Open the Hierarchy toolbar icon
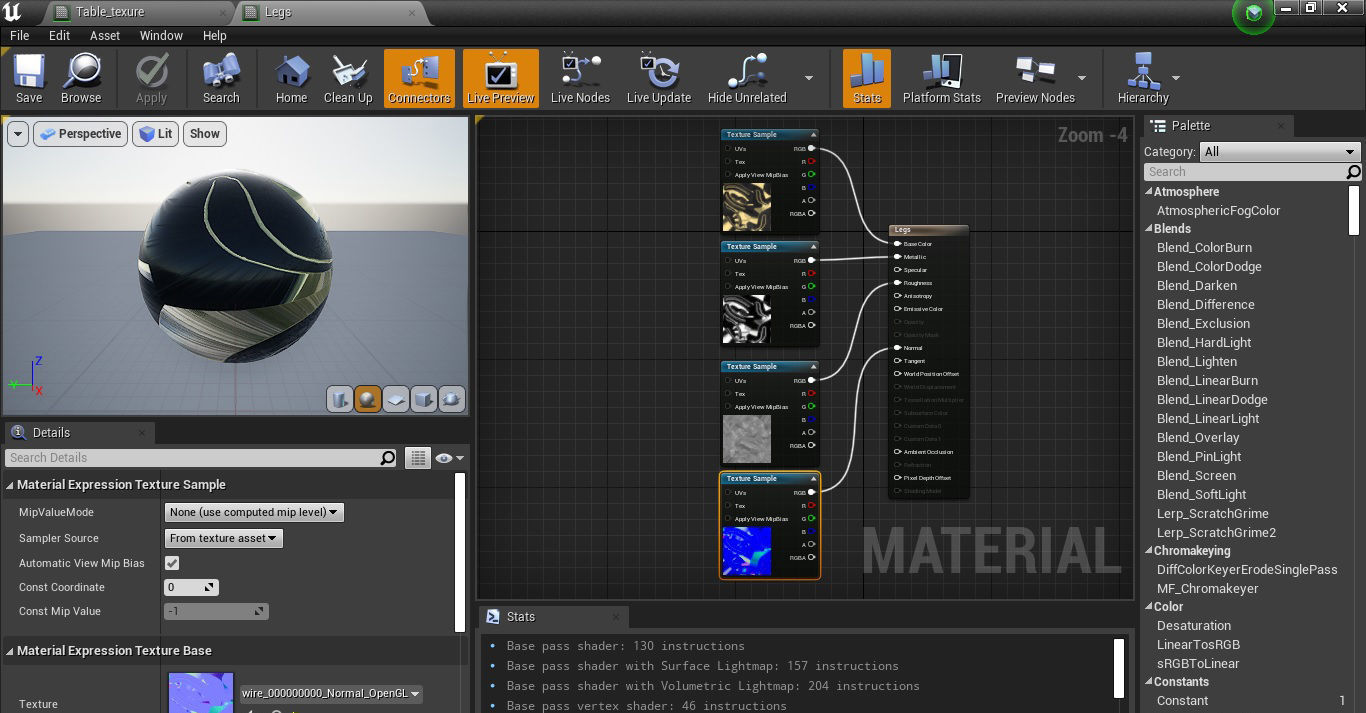Image resolution: width=1366 pixels, height=713 pixels. 1143,79
